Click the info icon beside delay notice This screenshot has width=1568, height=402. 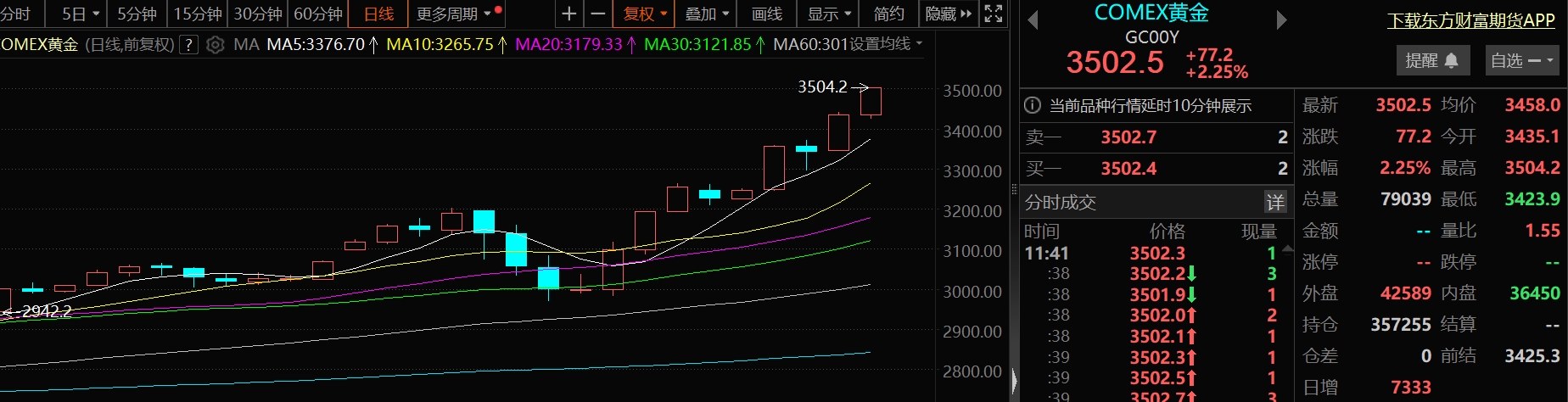1033,106
